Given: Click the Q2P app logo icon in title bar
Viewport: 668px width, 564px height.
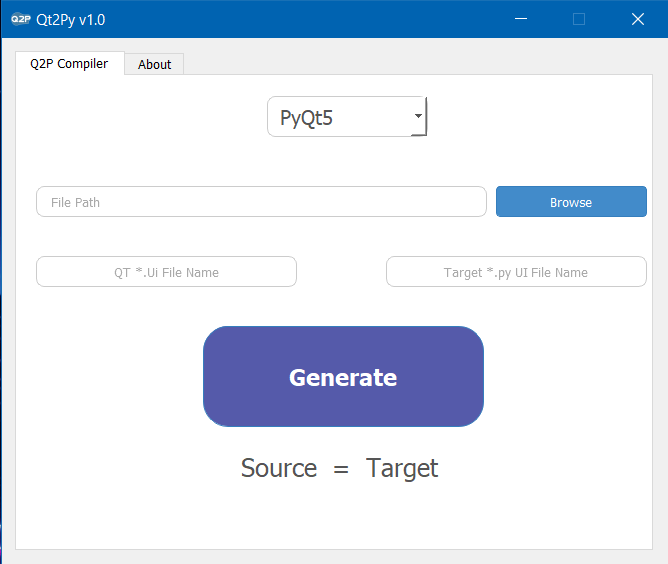Looking at the screenshot, I should click(20, 19).
